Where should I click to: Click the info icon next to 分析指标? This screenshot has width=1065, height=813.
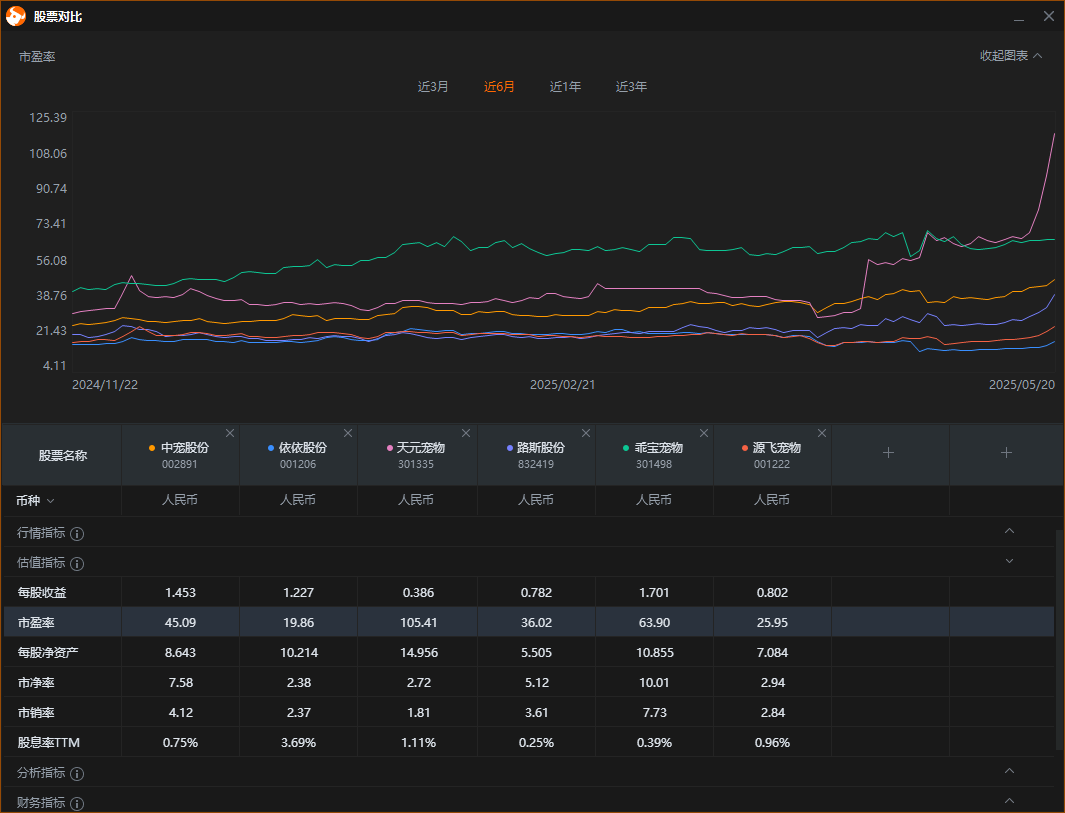(x=77, y=774)
